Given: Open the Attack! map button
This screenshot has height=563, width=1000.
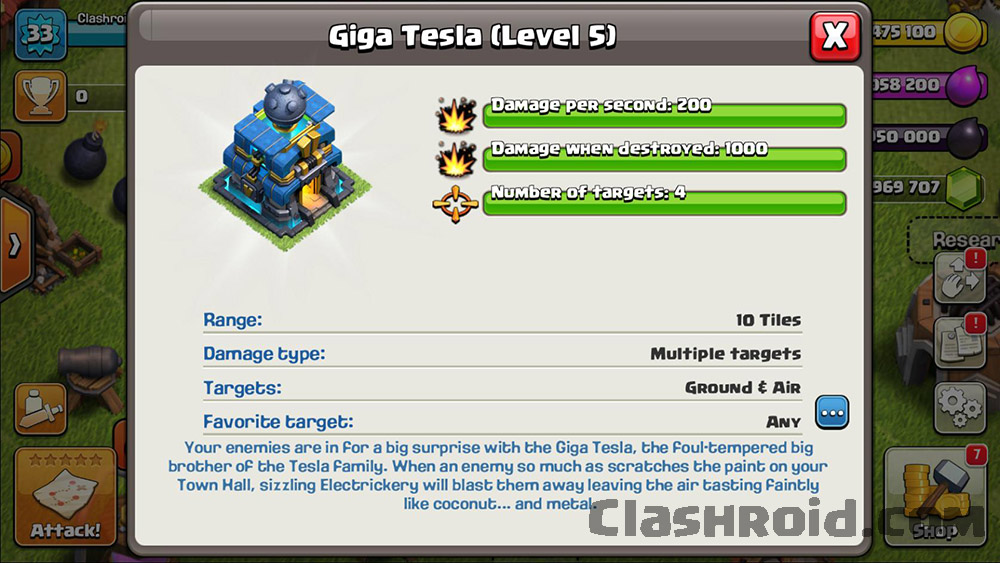Looking at the screenshot, I should click(x=65, y=497).
